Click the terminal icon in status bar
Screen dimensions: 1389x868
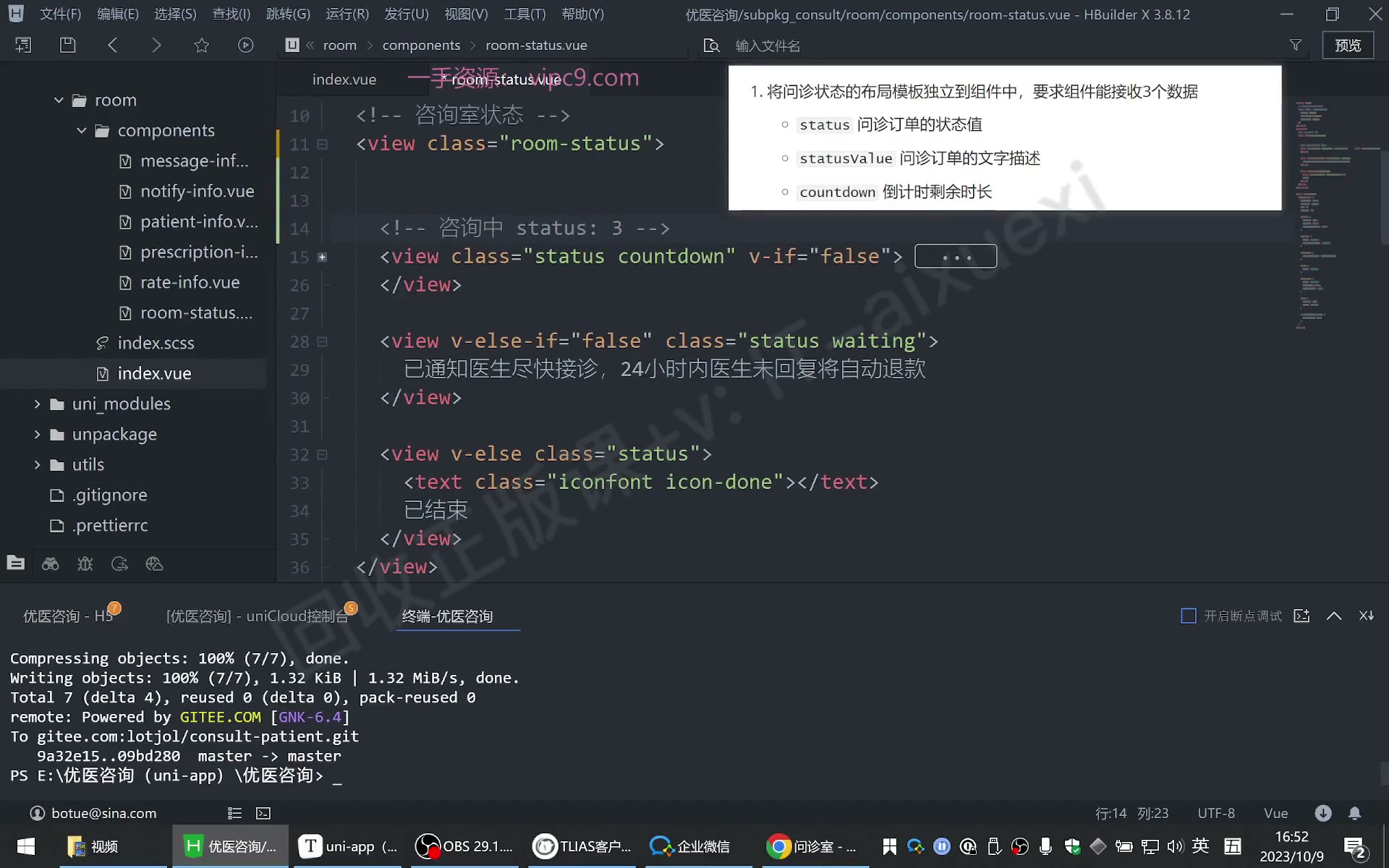(x=263, y=813)
